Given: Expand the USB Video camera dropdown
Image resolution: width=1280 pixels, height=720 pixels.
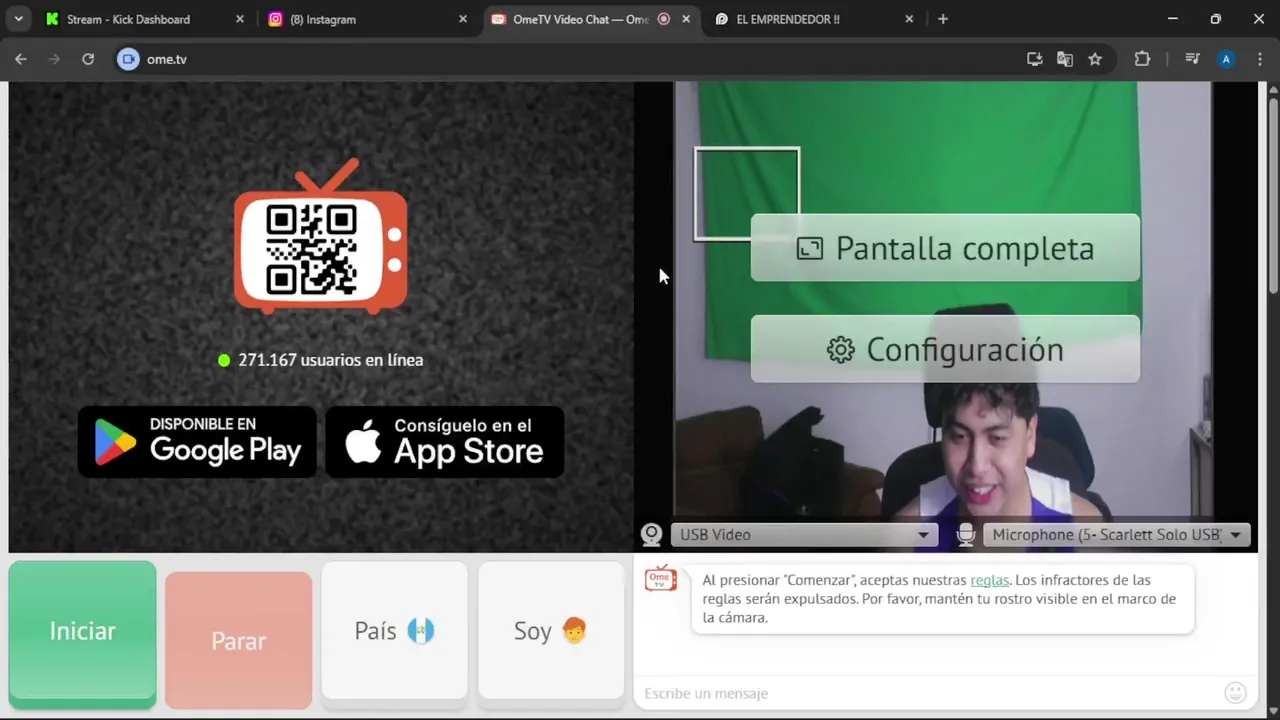Looking at the screenshot, I should (804, 535).
